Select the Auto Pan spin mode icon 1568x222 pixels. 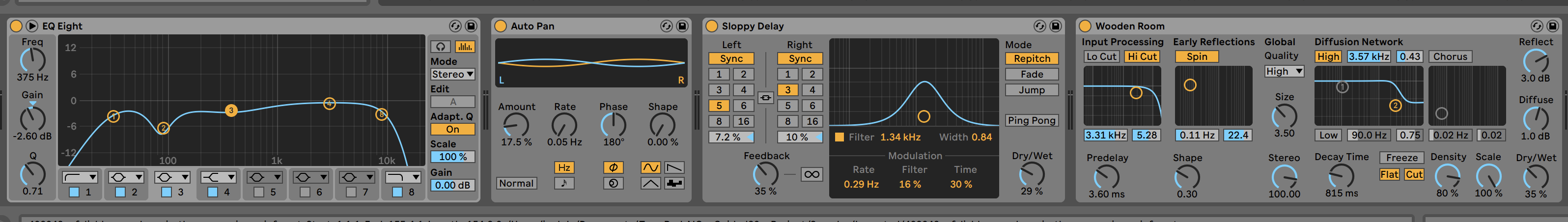tap(613, 183)
